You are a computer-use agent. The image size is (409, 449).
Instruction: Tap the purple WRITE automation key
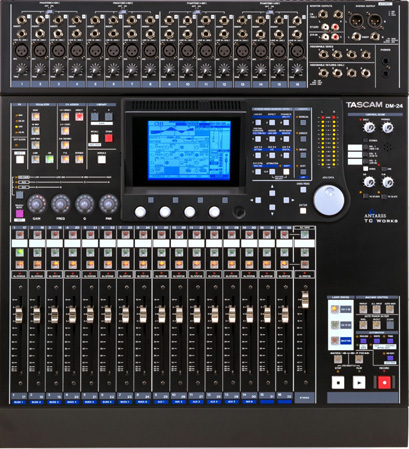(x=377, y=341)
